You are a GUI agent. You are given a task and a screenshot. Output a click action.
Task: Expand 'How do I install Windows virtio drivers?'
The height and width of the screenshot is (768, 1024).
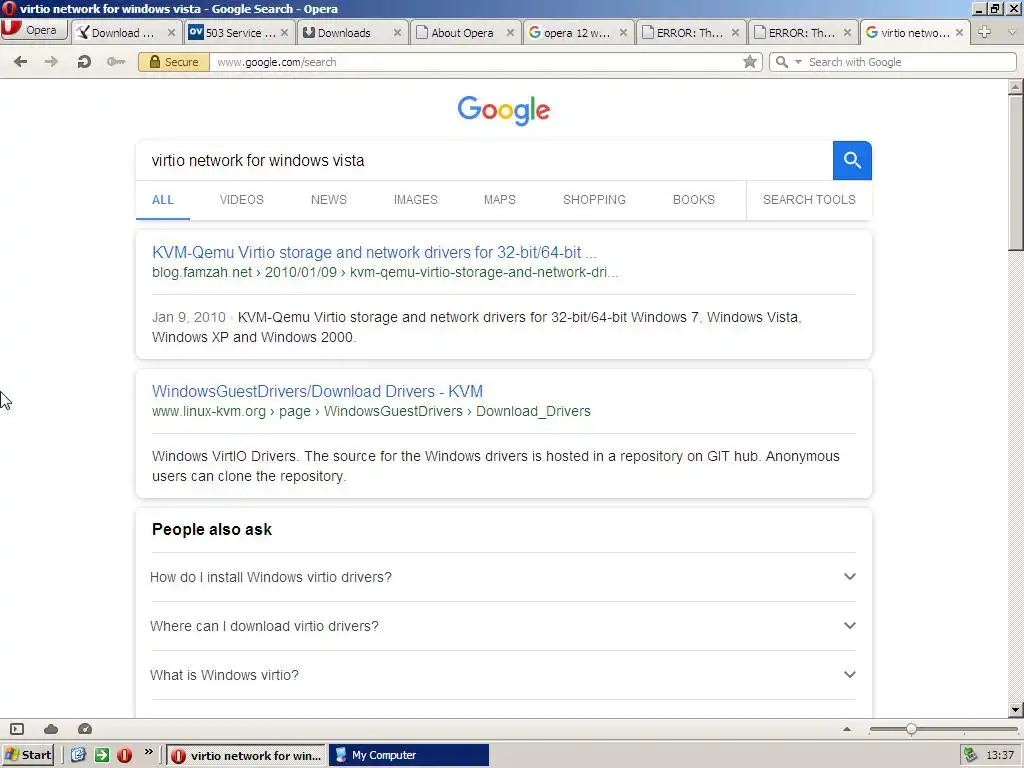point(503,577)
